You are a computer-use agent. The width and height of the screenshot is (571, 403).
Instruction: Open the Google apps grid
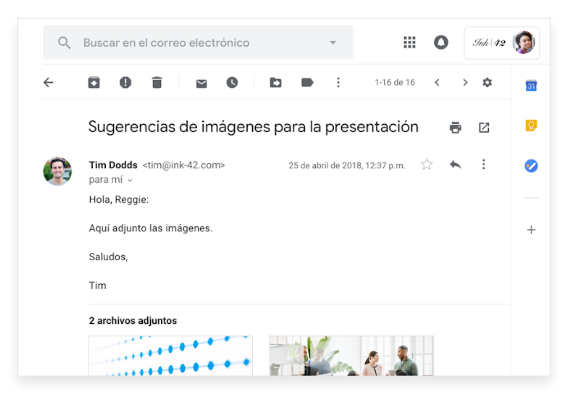coord(409,42)
